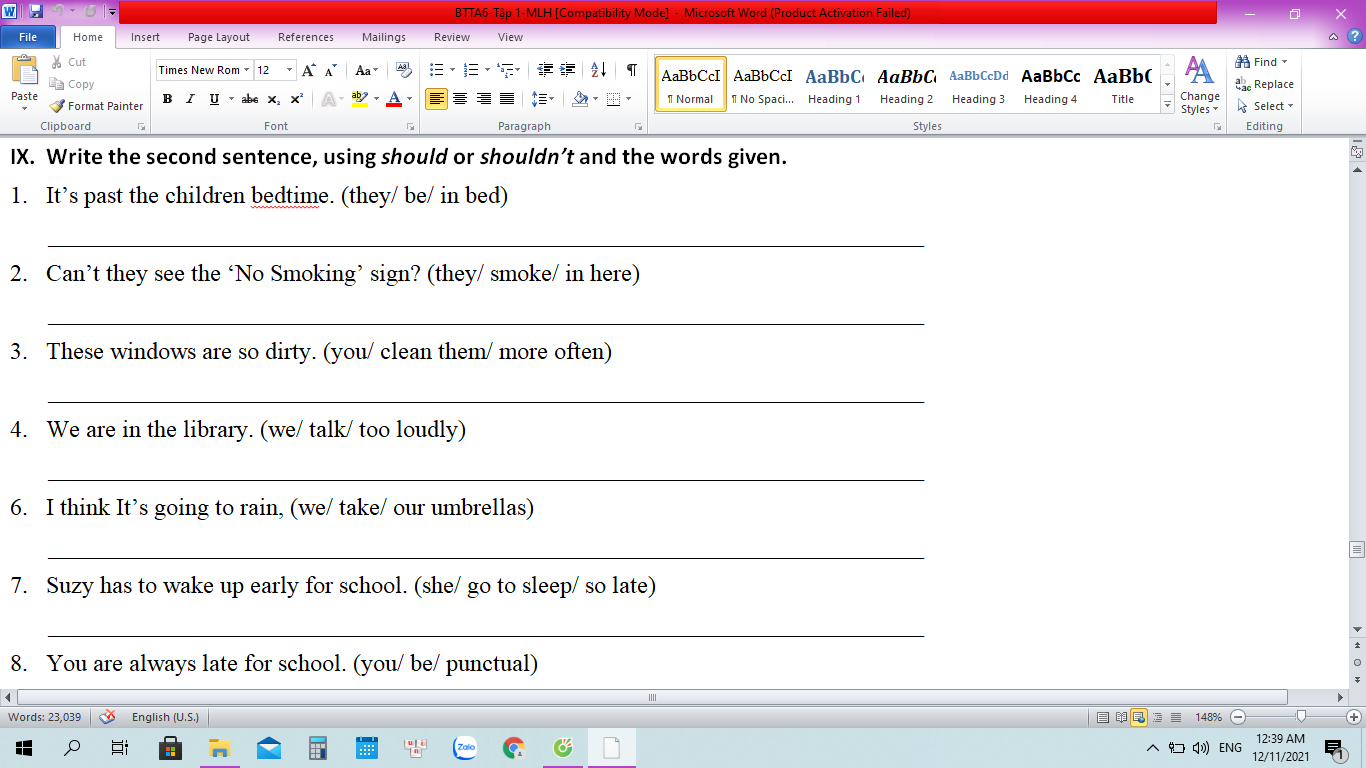Open the Numbering list dropdown arrow
Image resolution: width=1366 pixels, height=768 pixels.
pos(487,70)
